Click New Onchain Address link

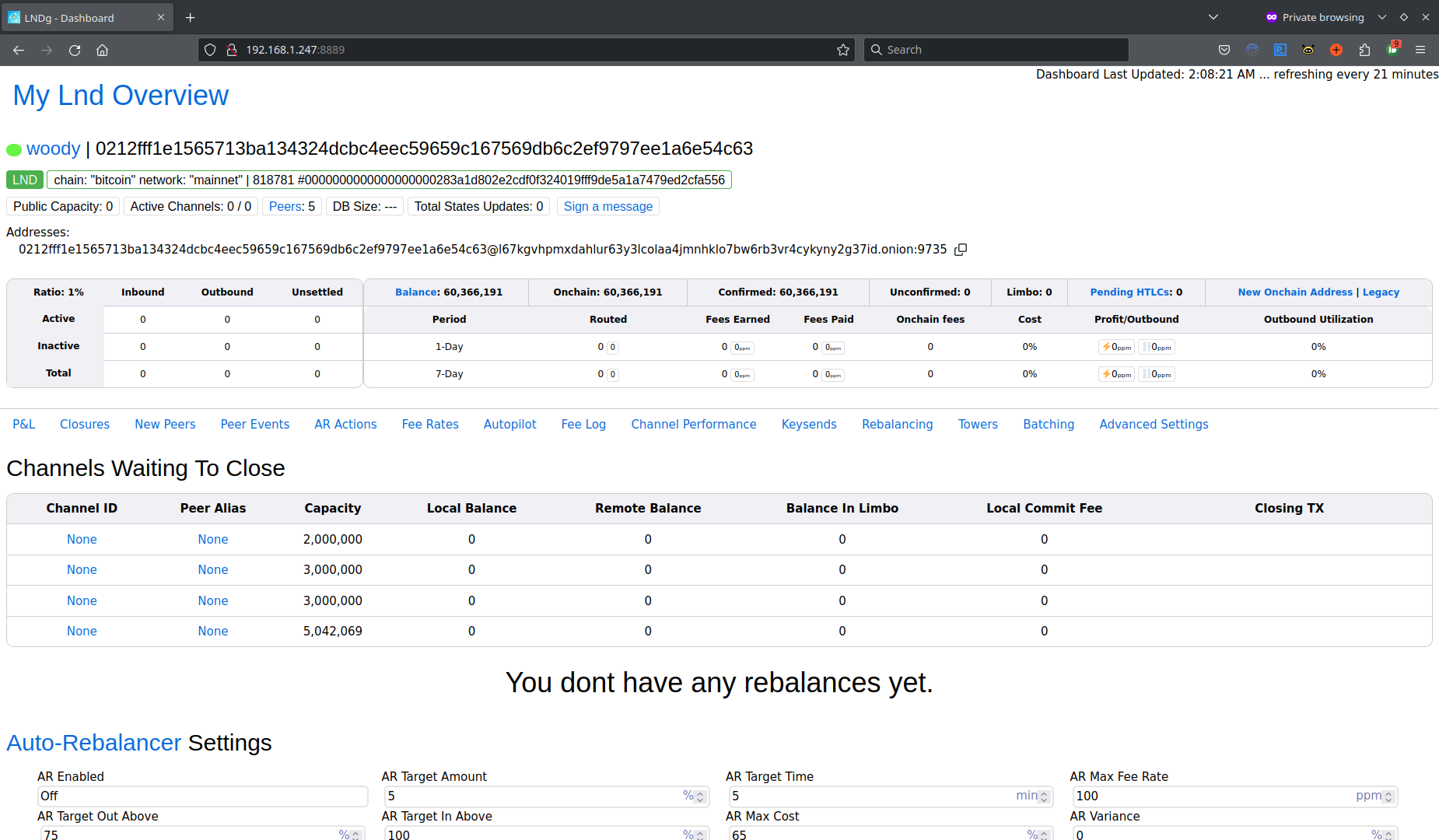(x=1295, y=292)
